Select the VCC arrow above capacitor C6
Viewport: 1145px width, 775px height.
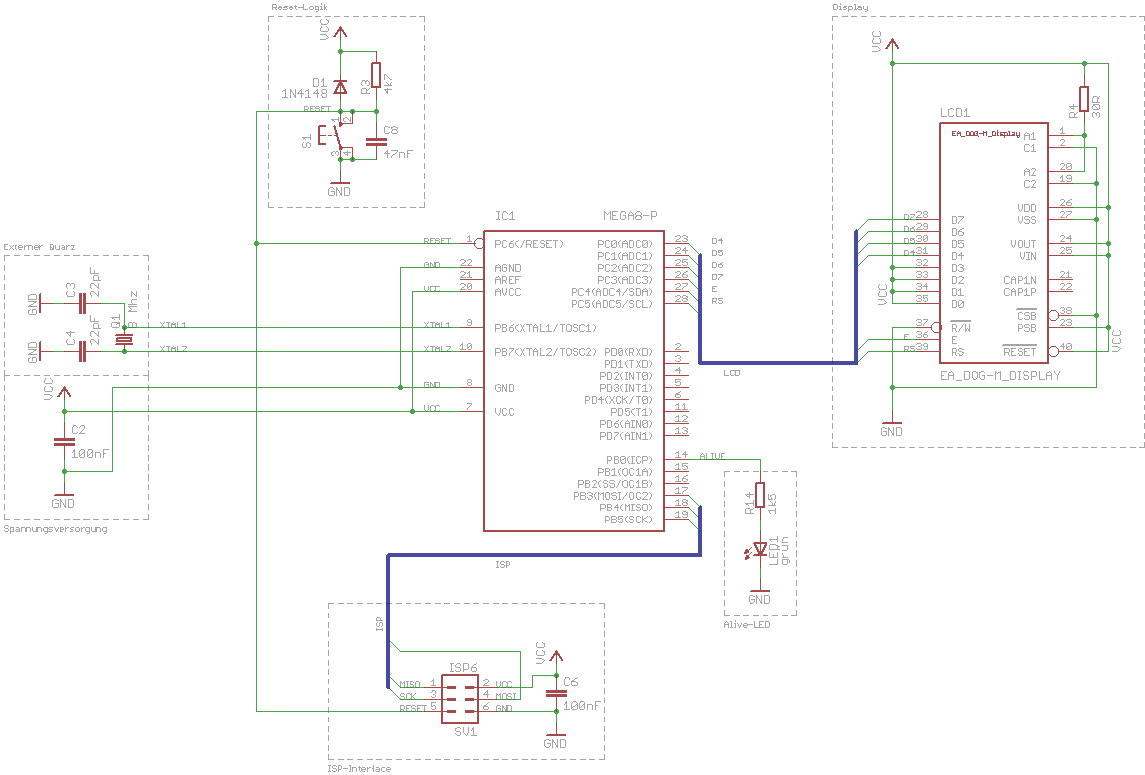point(556,656)
